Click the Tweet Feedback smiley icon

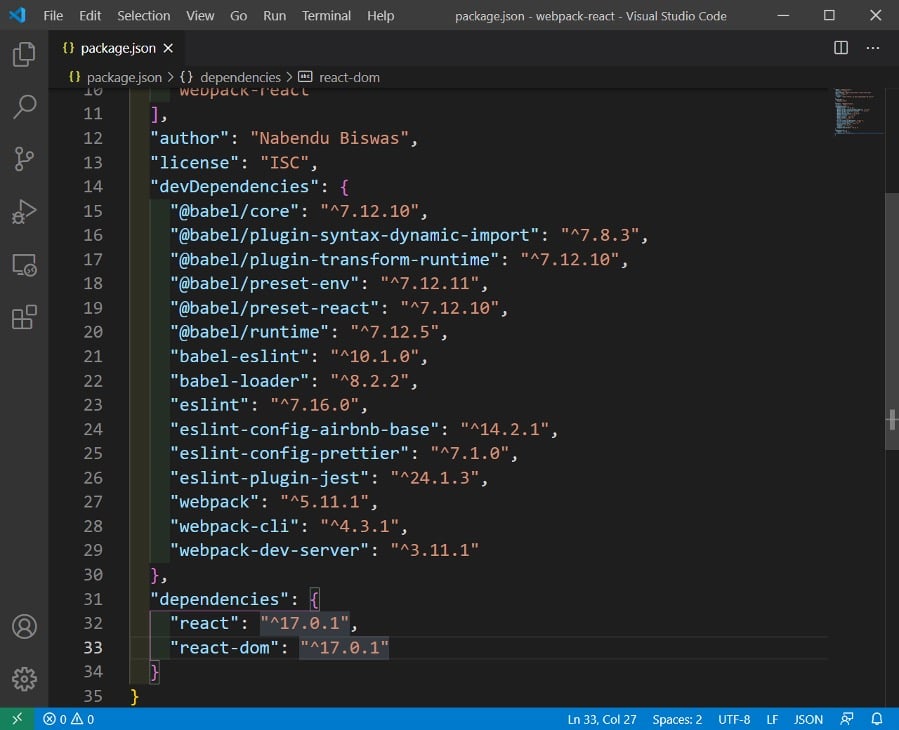(847, 718)
